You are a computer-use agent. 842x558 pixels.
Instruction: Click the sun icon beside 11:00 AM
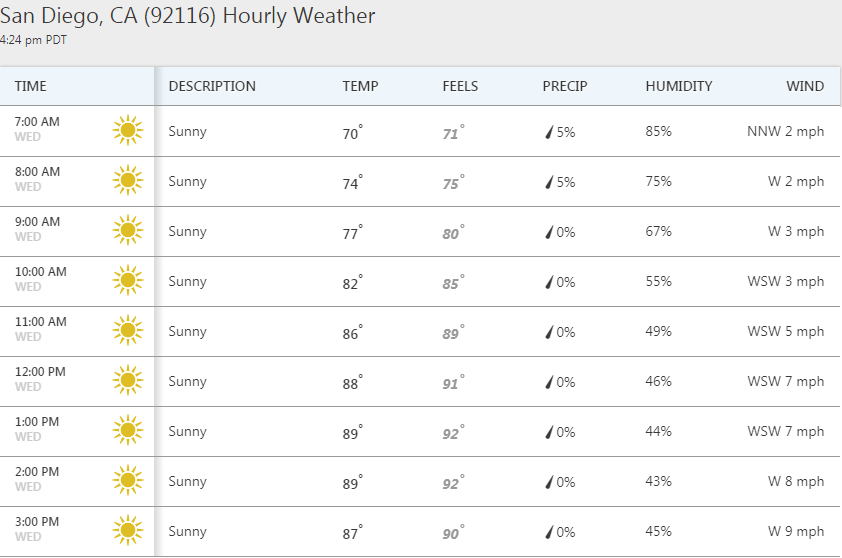pyautogui.click(x=127, y=331)
